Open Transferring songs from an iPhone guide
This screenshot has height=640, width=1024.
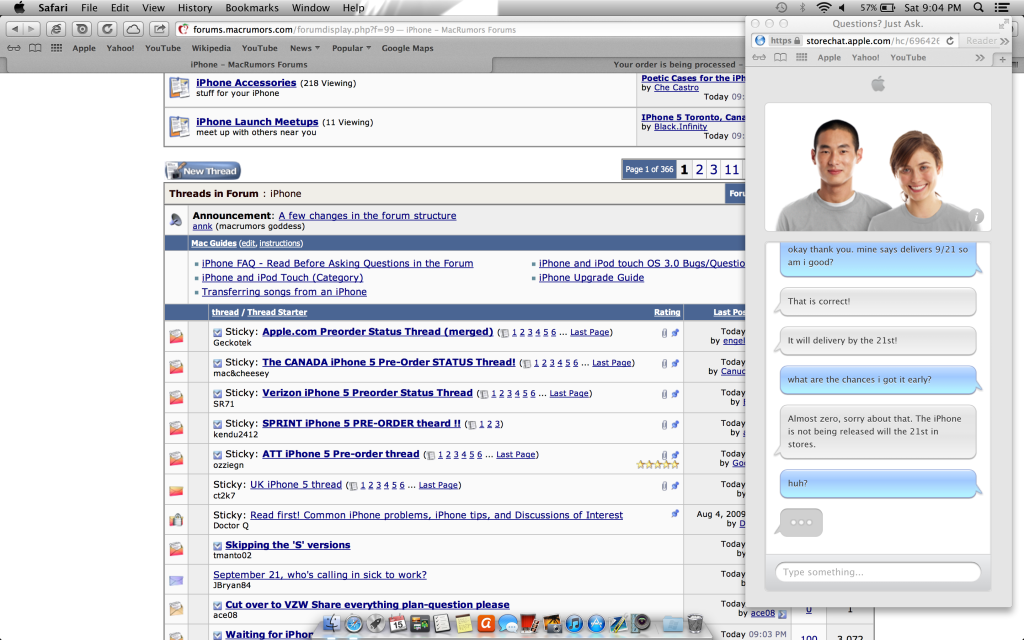tap(284, 292)
